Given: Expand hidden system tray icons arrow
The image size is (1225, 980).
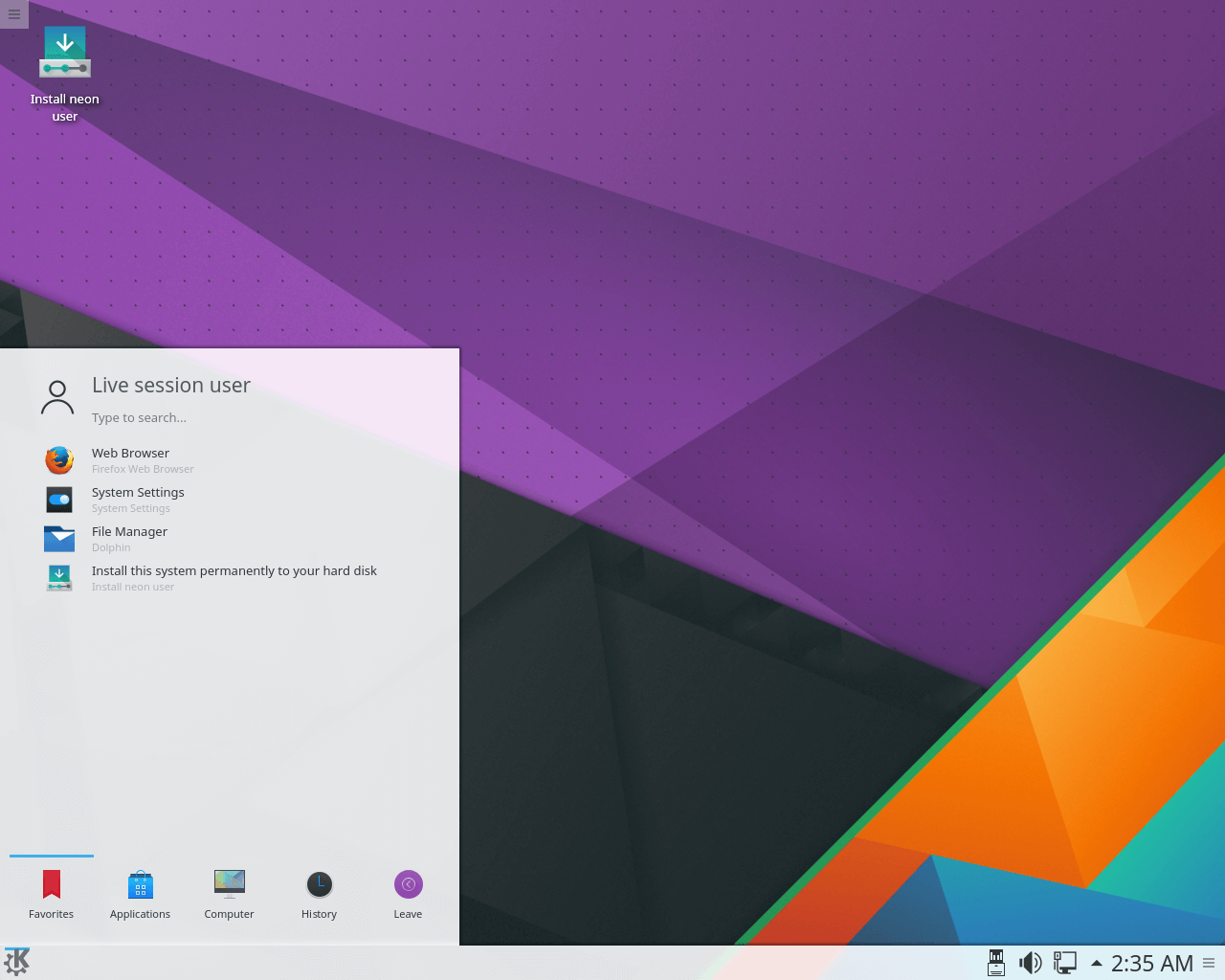Looking at the screenshot, I should (x=1097, y=963).
